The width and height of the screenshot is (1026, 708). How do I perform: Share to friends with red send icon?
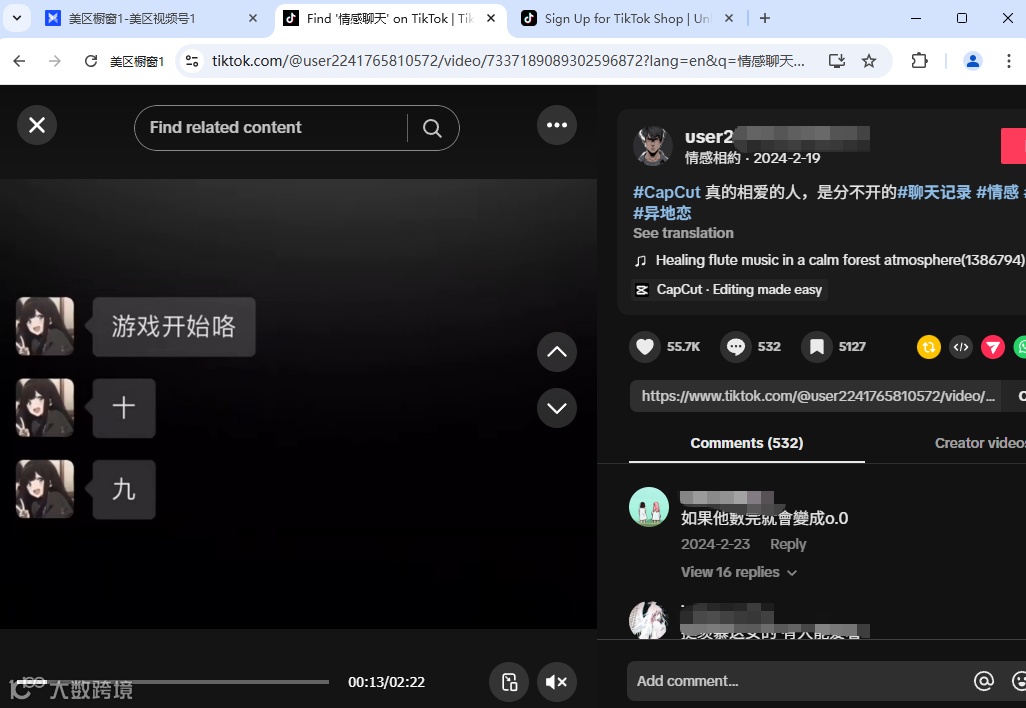(x=993, y=347)
